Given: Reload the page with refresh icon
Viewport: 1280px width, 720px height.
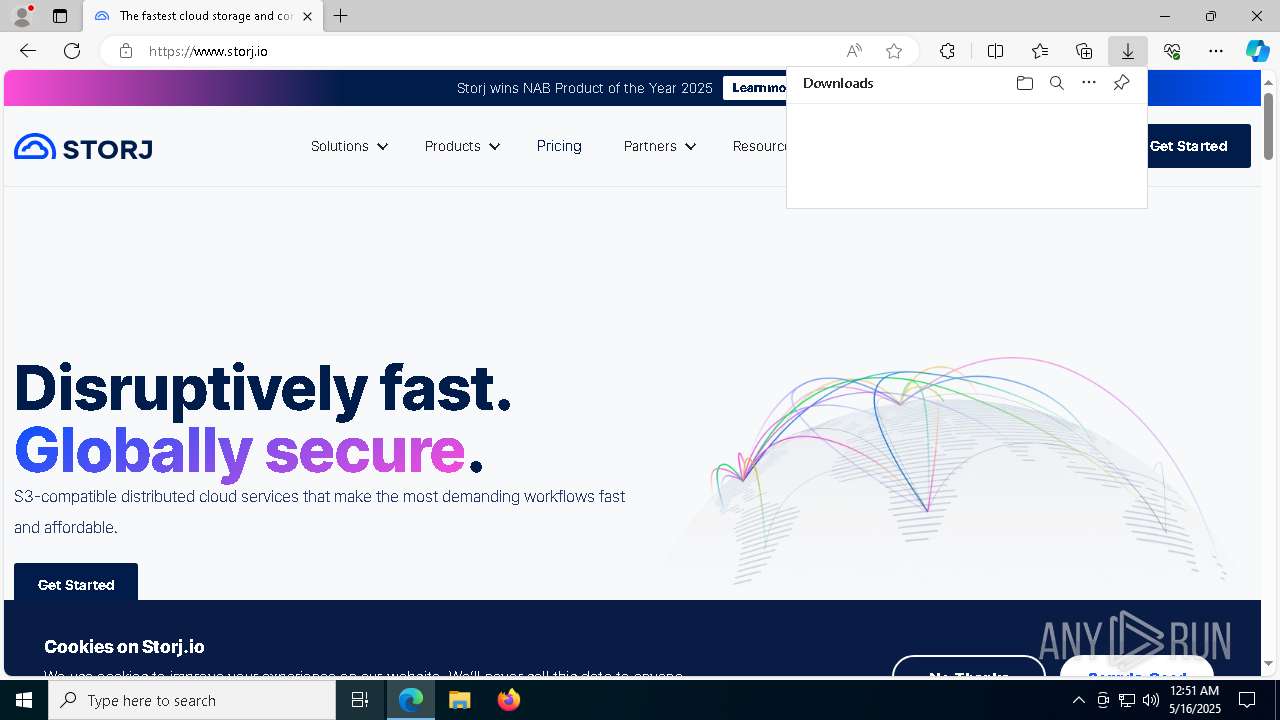Looking at the screenshot, I should [72, 51].
